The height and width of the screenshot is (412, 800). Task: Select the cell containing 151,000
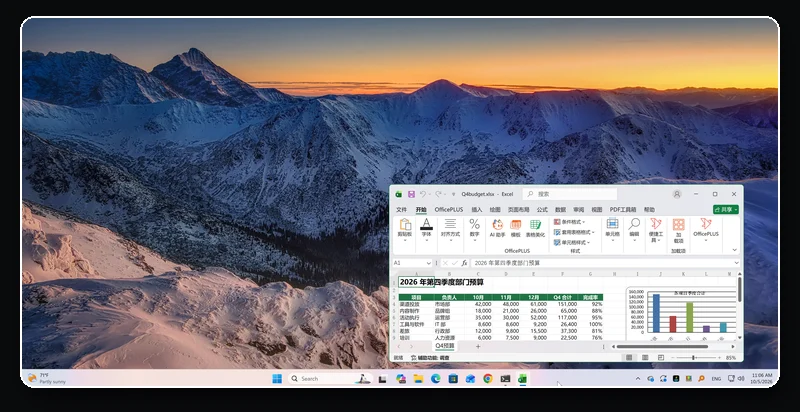point(562,304)
